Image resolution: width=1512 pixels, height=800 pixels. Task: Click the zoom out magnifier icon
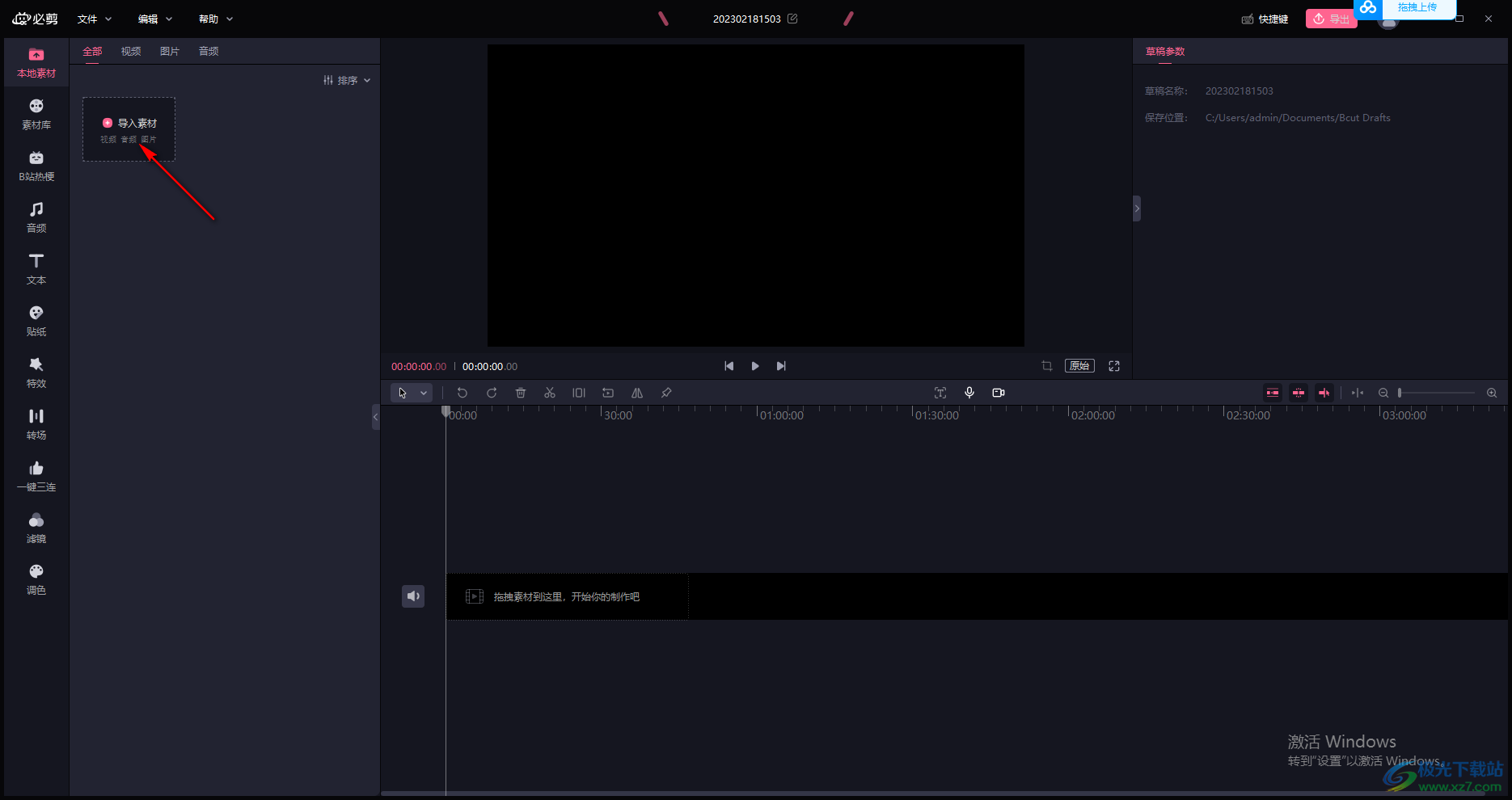[x=1383, y=393]
